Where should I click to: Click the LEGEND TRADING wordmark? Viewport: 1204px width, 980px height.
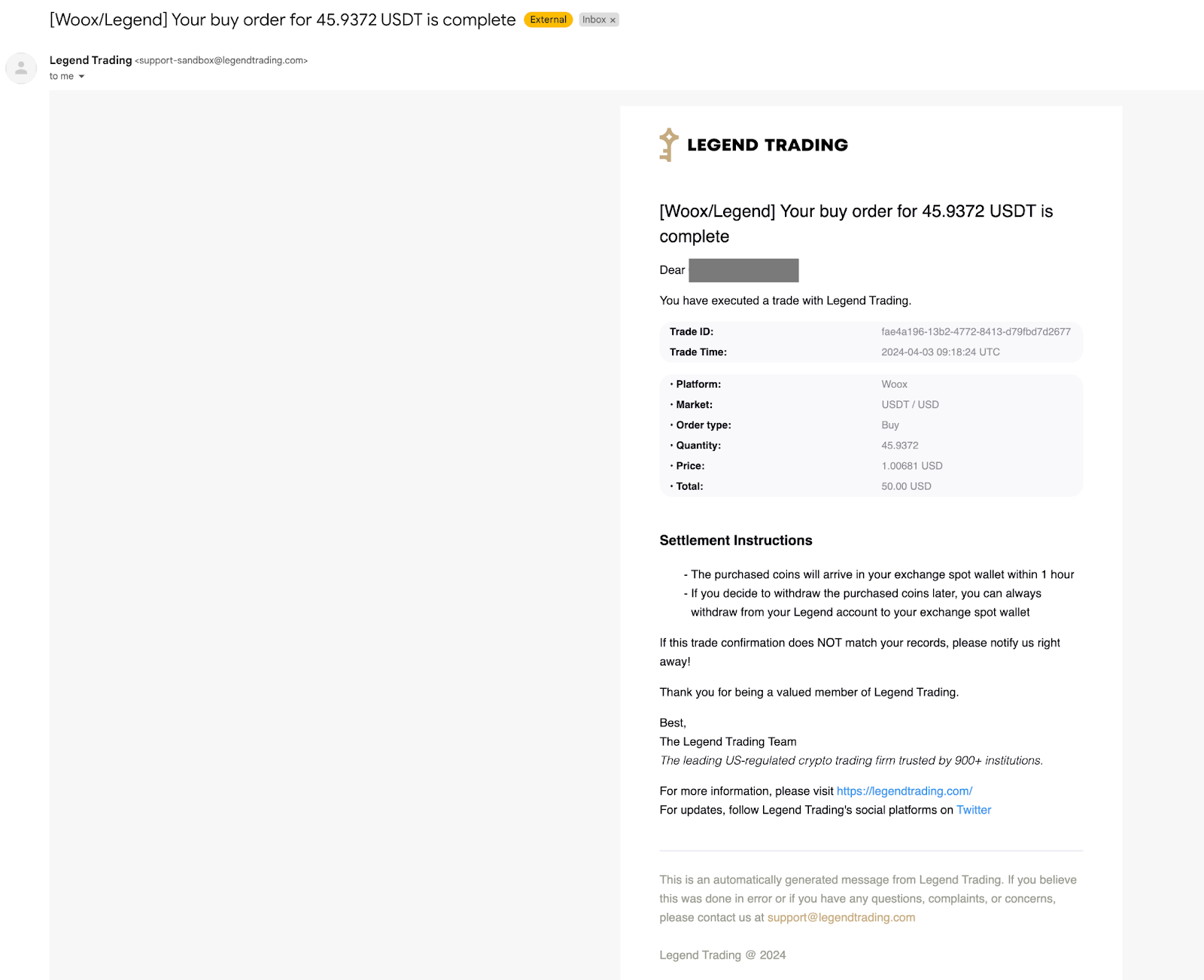[x=767, y=145]
